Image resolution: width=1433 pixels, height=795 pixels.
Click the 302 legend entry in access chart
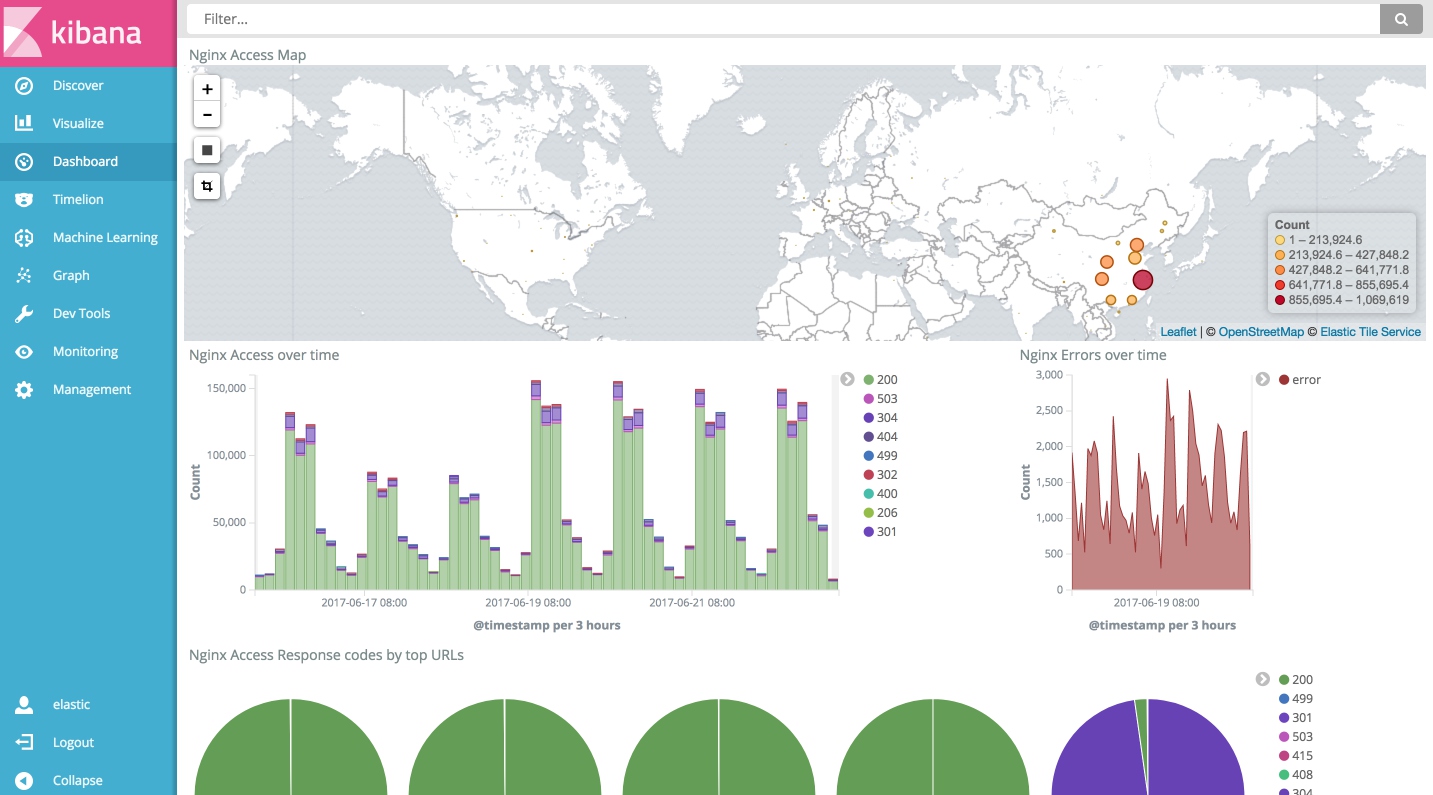click(x=880, y=475)
